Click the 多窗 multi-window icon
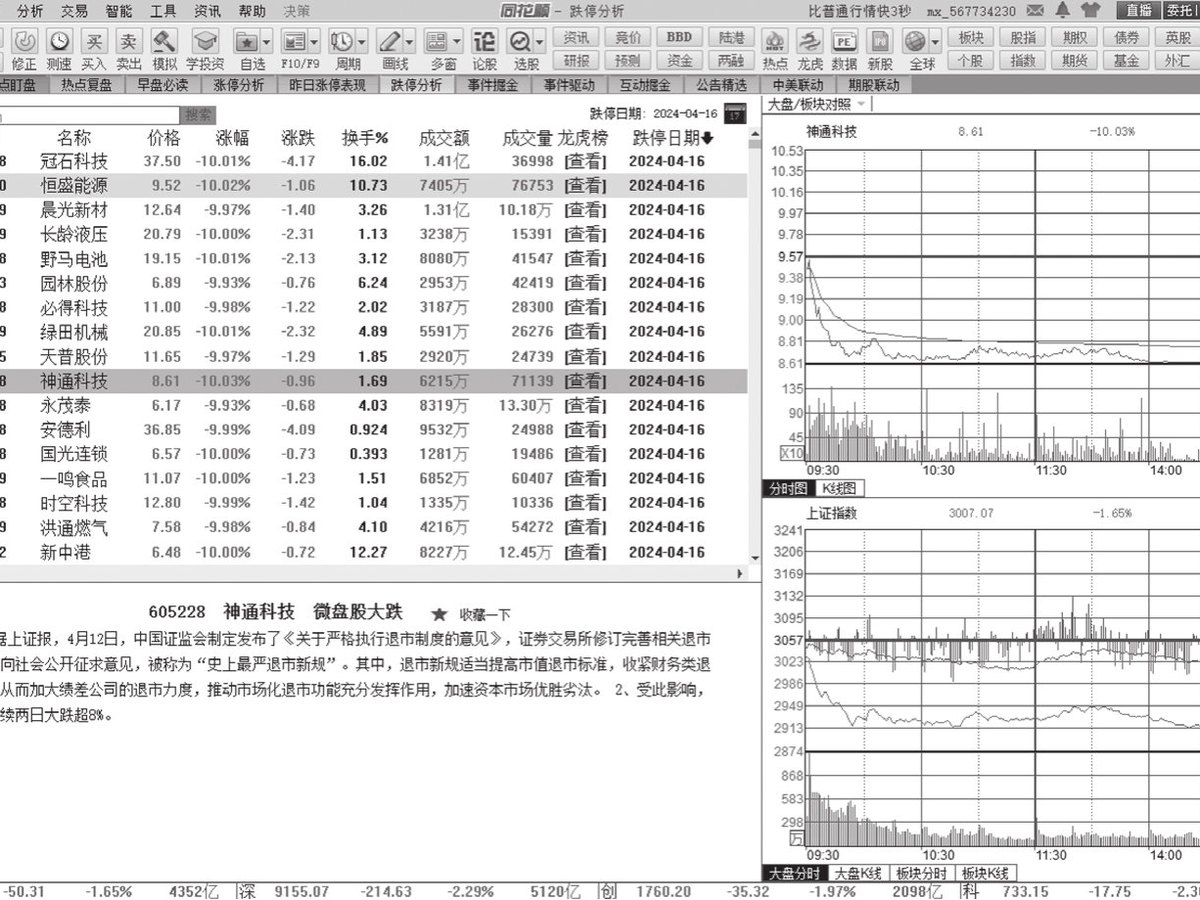Image resolution: width=1200 pixels, height=900 pixels. coord(436,42)
